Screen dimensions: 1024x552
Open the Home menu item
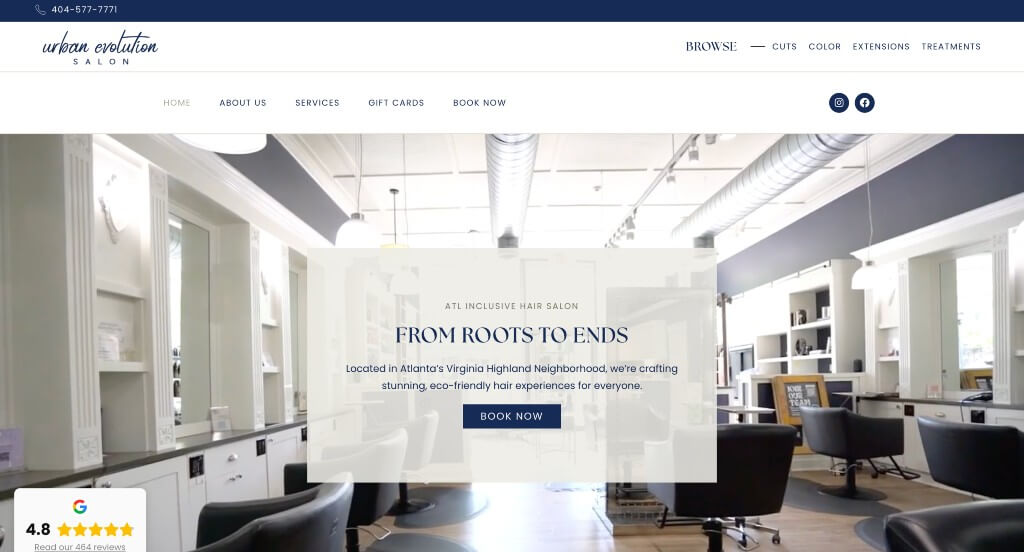[x=177, y=103]
